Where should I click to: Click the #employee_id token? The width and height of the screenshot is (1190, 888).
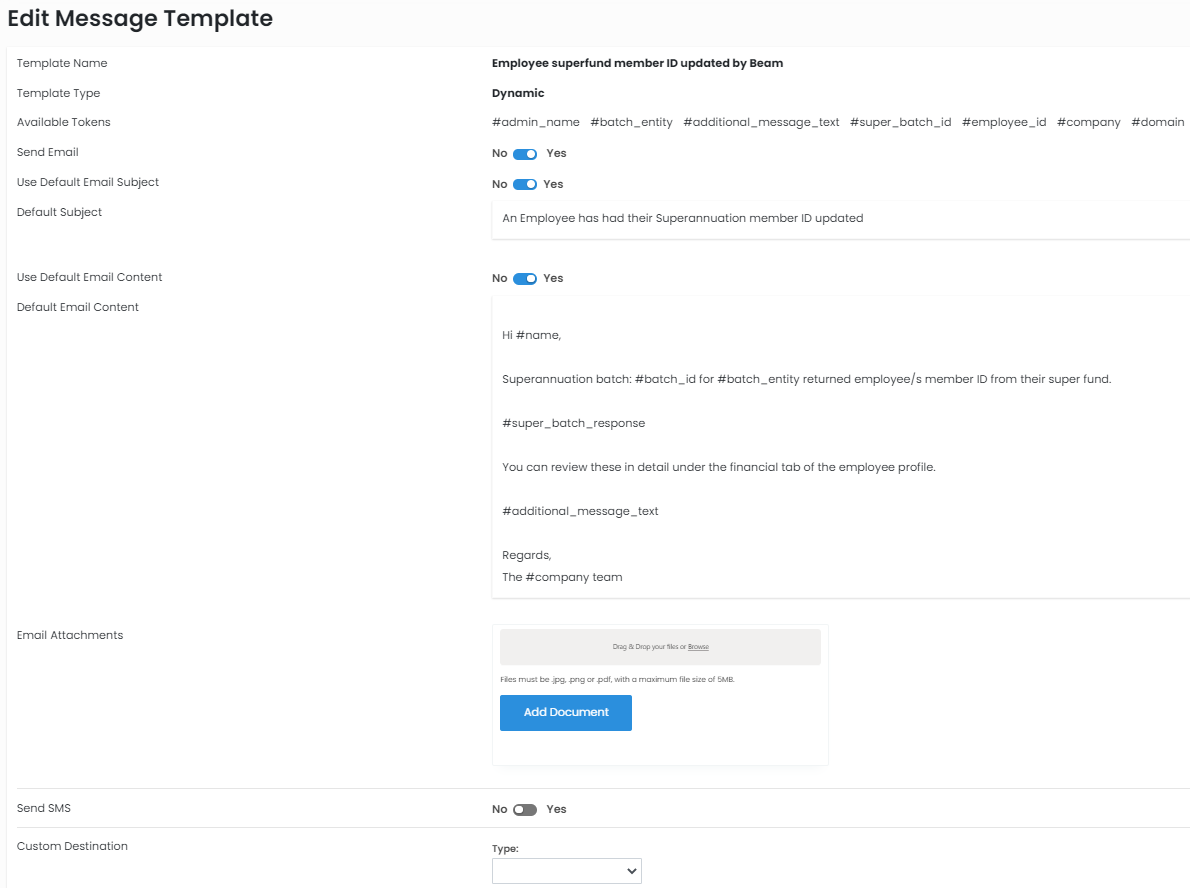click(1004, 123)
